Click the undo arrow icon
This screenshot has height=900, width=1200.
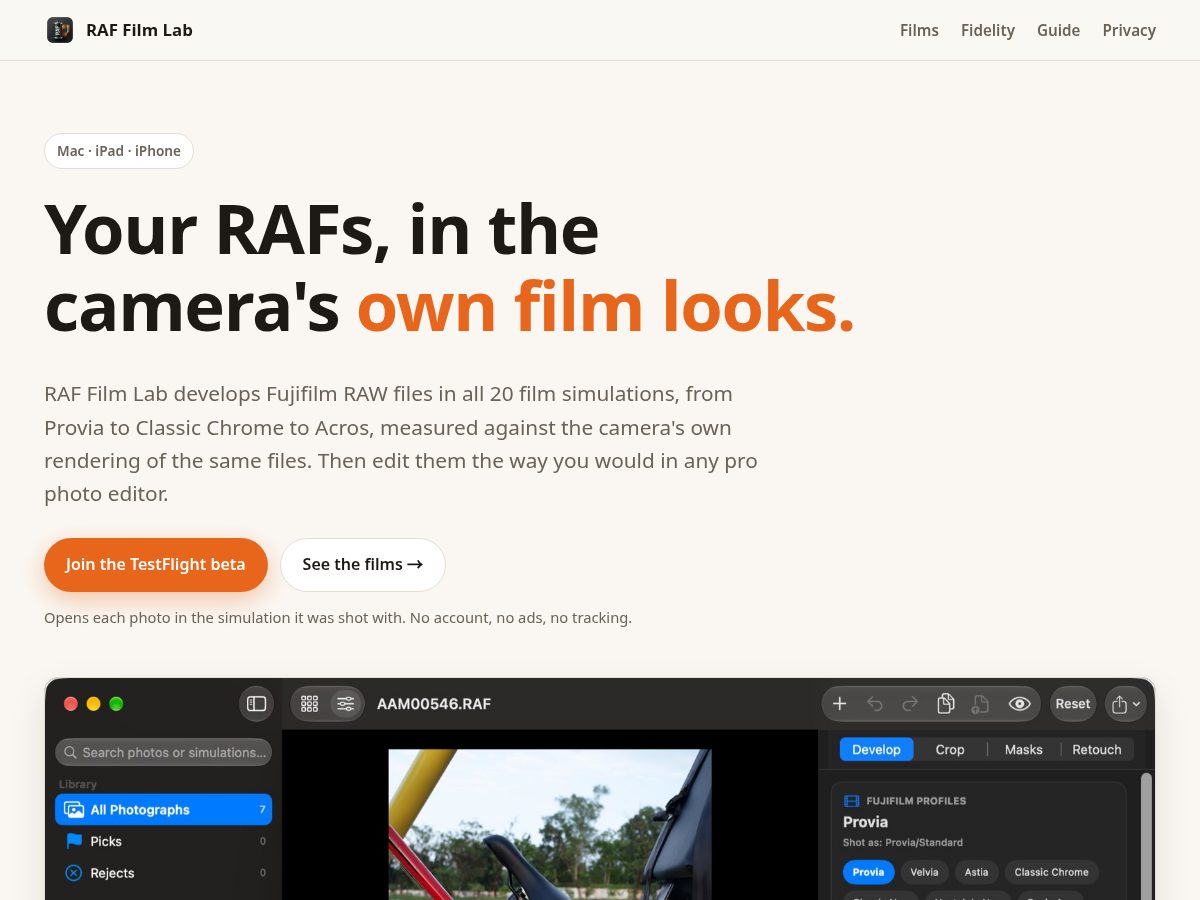coord(875,704)
